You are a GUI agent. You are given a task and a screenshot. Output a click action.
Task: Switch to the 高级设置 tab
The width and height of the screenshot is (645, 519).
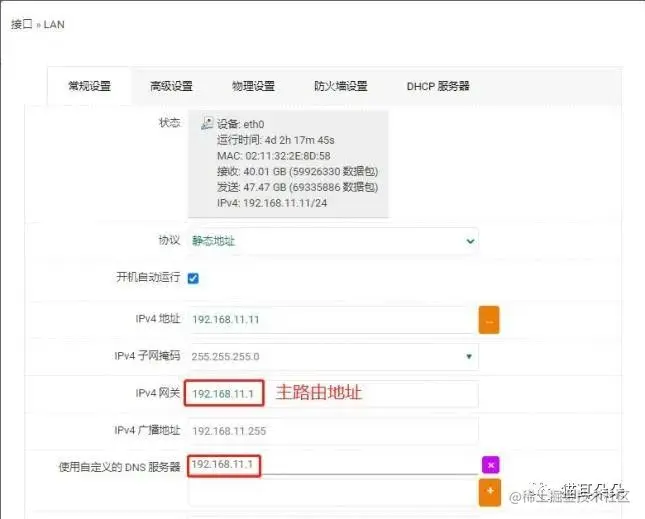point(172,86)
